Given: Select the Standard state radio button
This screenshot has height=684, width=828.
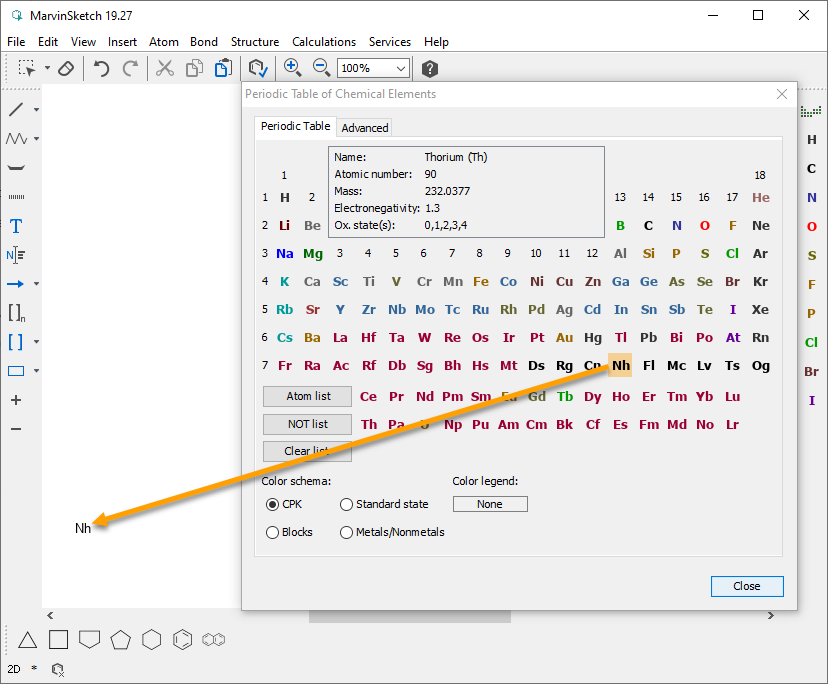Looking at the screenshot, I should [346, 504].
